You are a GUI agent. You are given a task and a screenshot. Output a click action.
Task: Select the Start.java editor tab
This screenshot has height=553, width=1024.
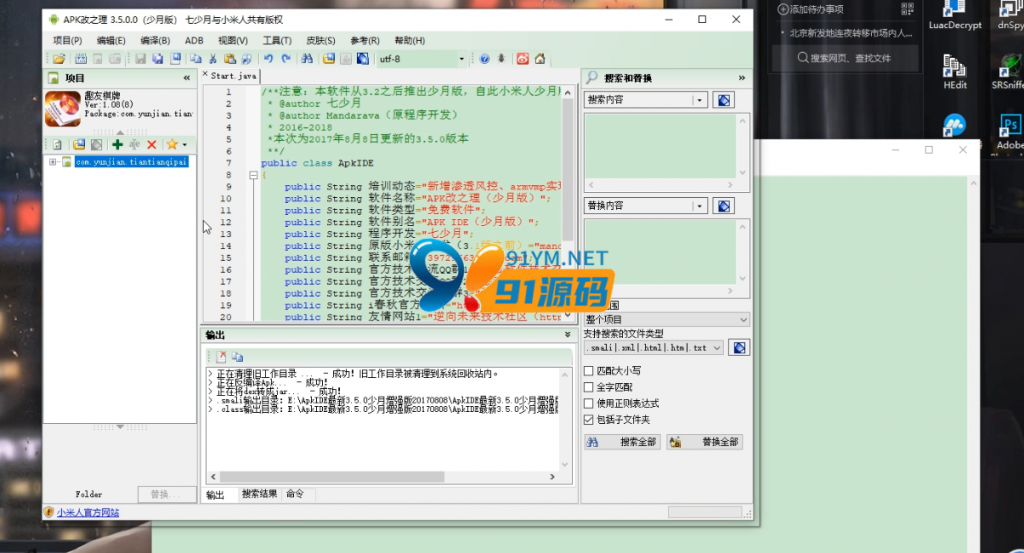(x=233, y=76)
